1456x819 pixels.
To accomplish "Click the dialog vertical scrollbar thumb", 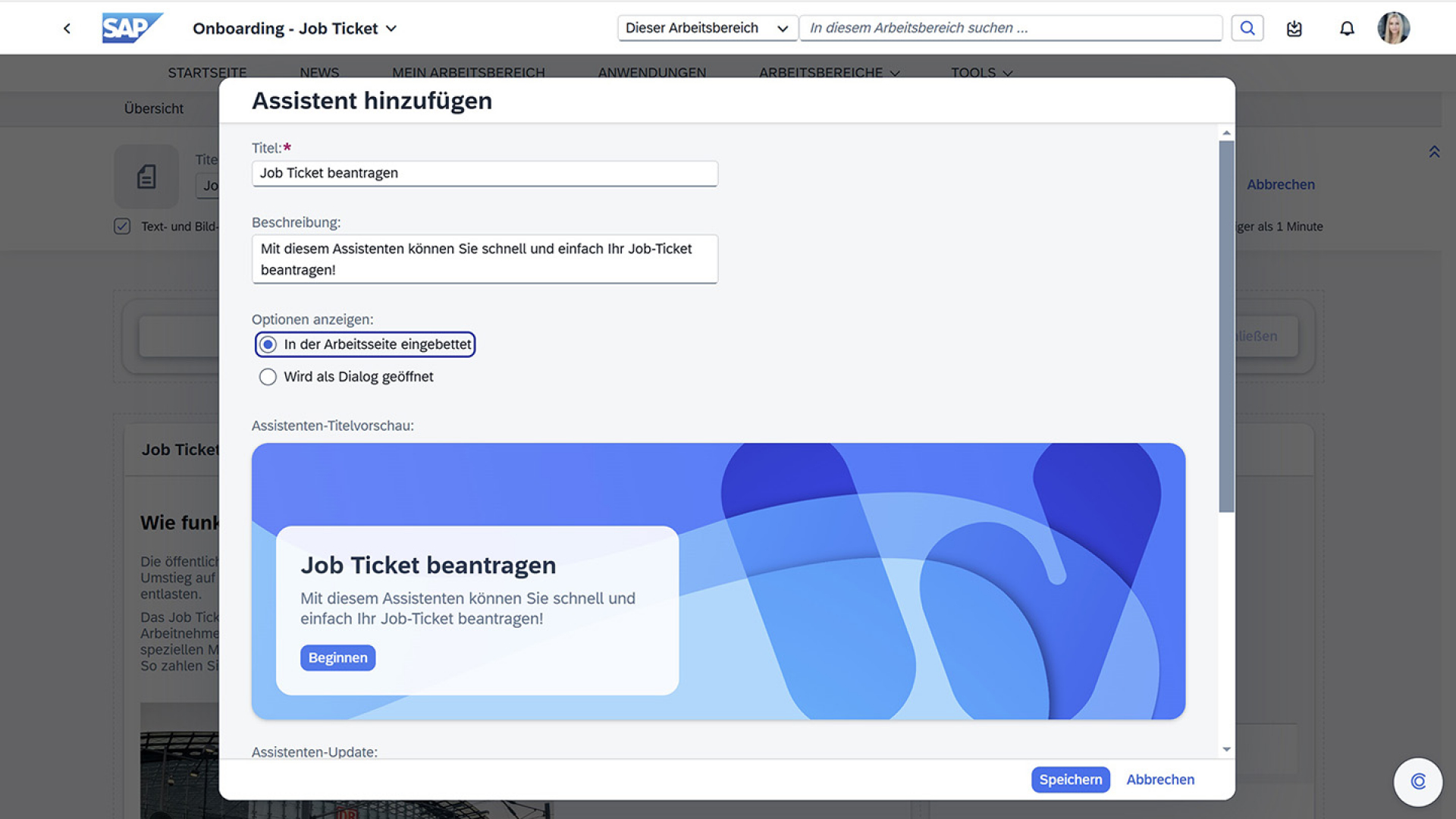I will click(1225, 326).
